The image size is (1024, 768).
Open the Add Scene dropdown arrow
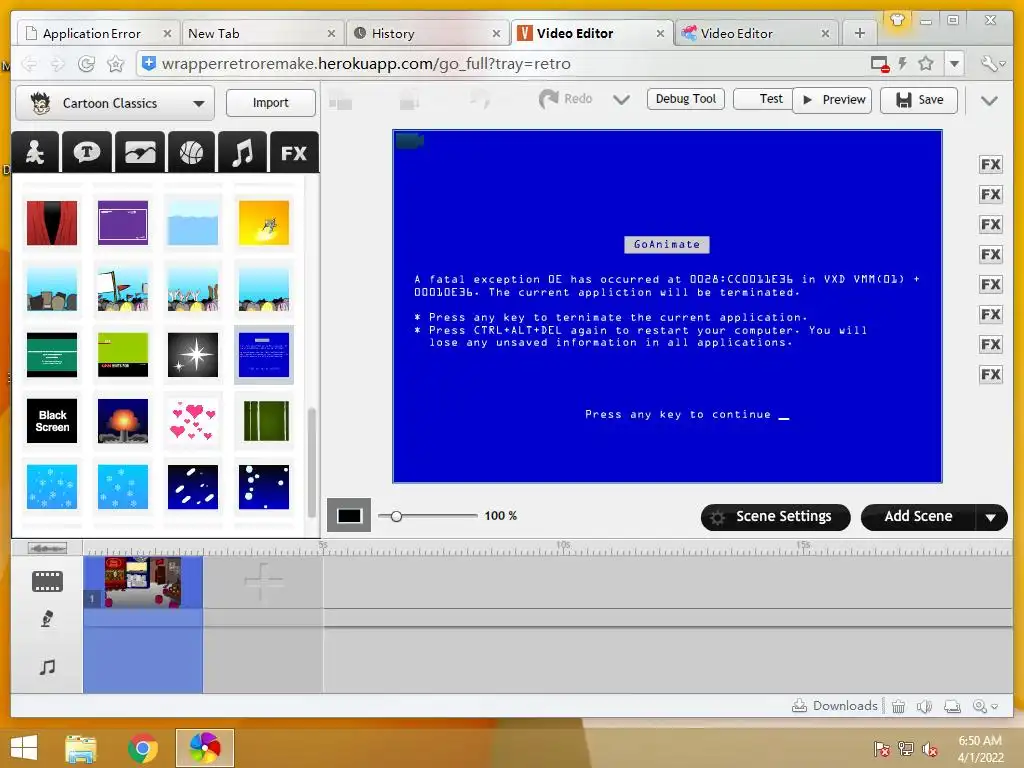click(991, 517)
